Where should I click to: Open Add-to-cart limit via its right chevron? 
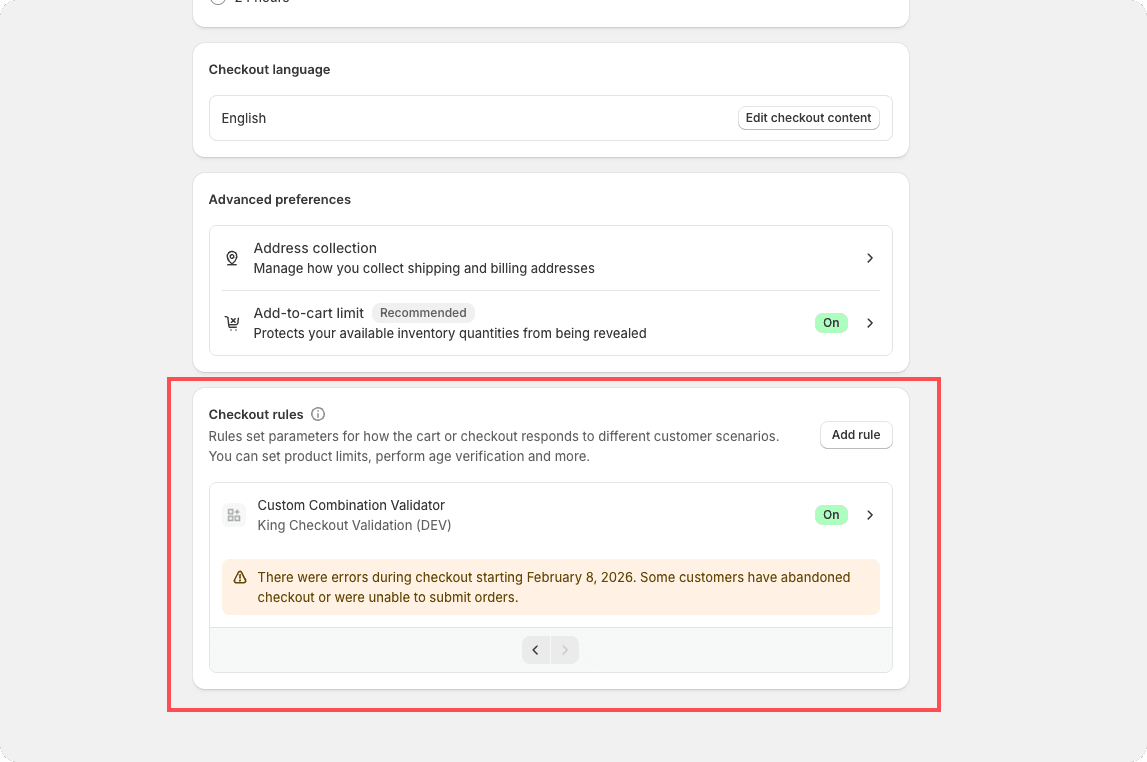pos(870,323)
